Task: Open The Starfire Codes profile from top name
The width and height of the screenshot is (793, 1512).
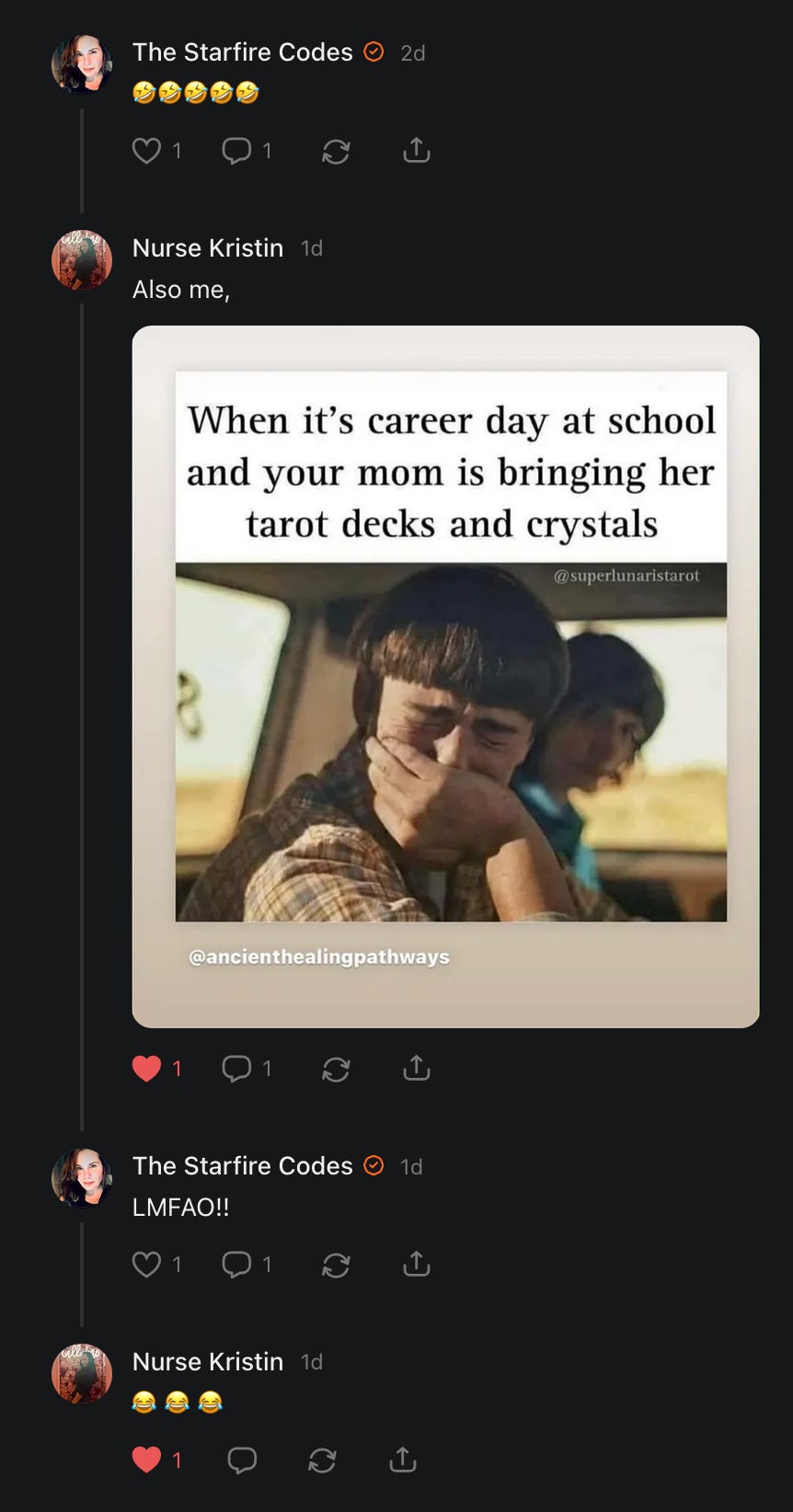Action: click(x=243, y=52)
